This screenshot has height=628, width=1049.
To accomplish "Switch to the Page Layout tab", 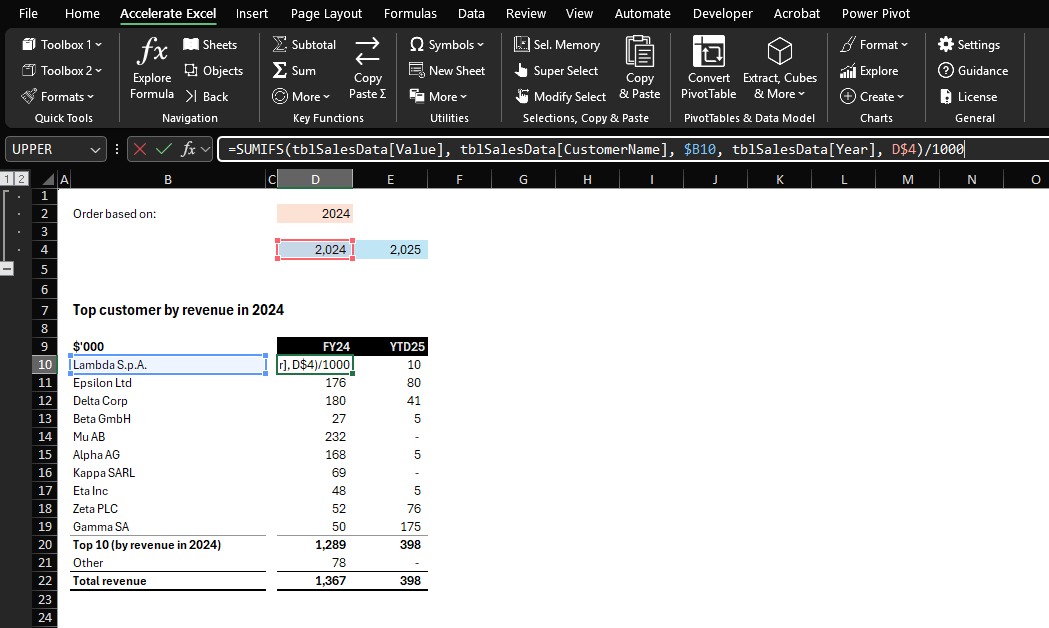I will (x=326, y=13).
